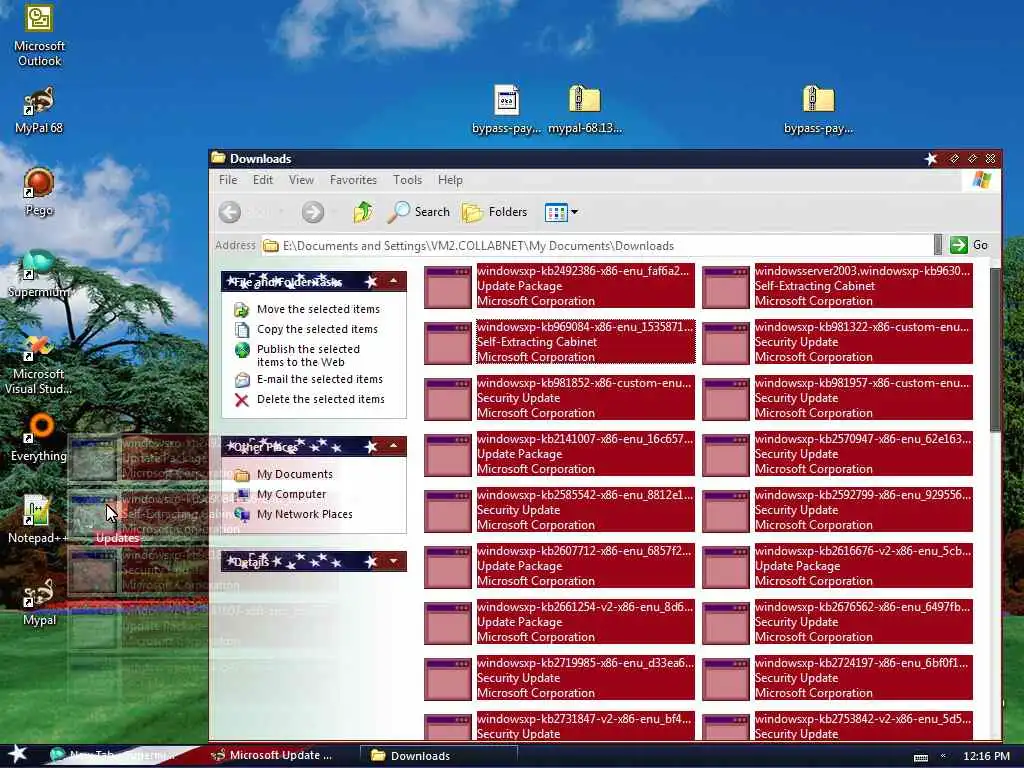Select the windowsserver2003.windowsxp-kb9630 file icon
The image size is (1024, 768).
[726, 287]
